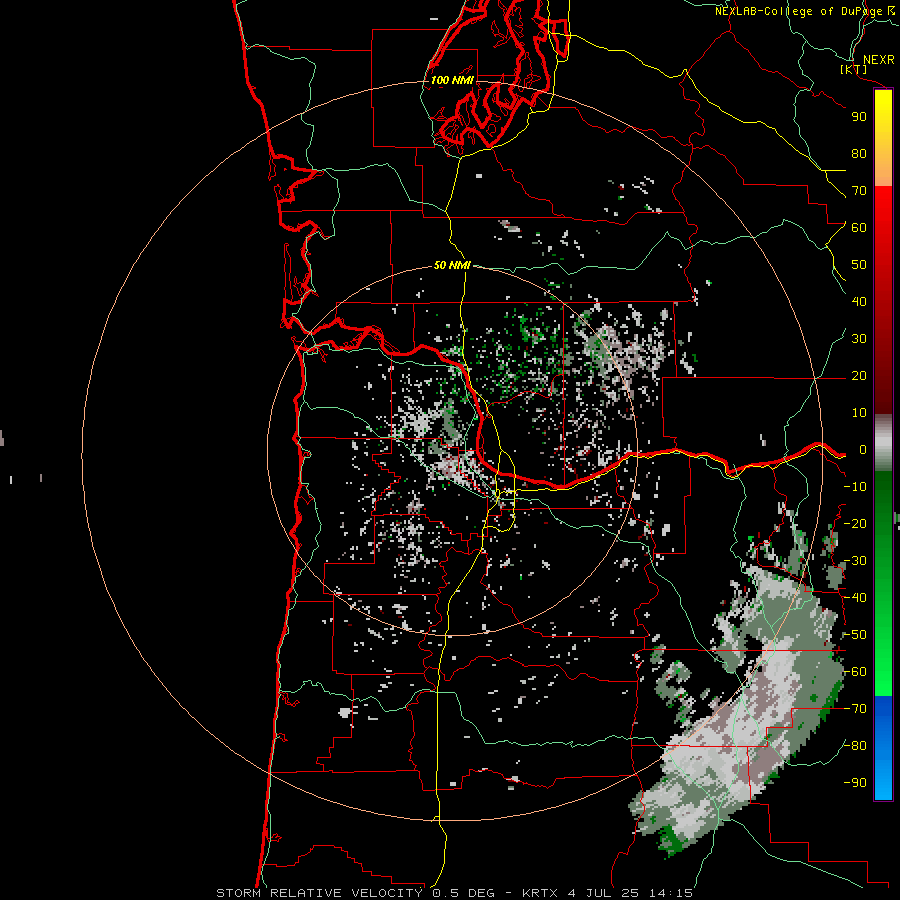Select the -90 value on velocity scale
The width and height of the screenshot is (900, 900).
pyautogui.click(x=855, y=782)
